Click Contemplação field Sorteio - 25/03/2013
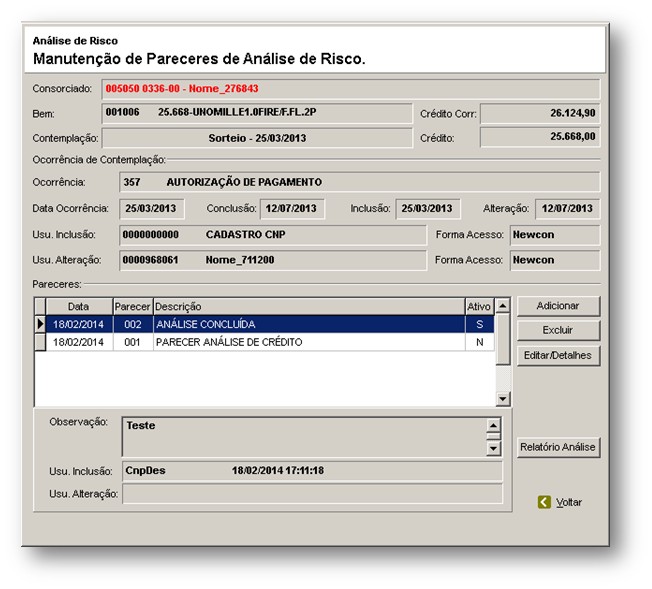 pyautogui.click(x=257, y=138)
